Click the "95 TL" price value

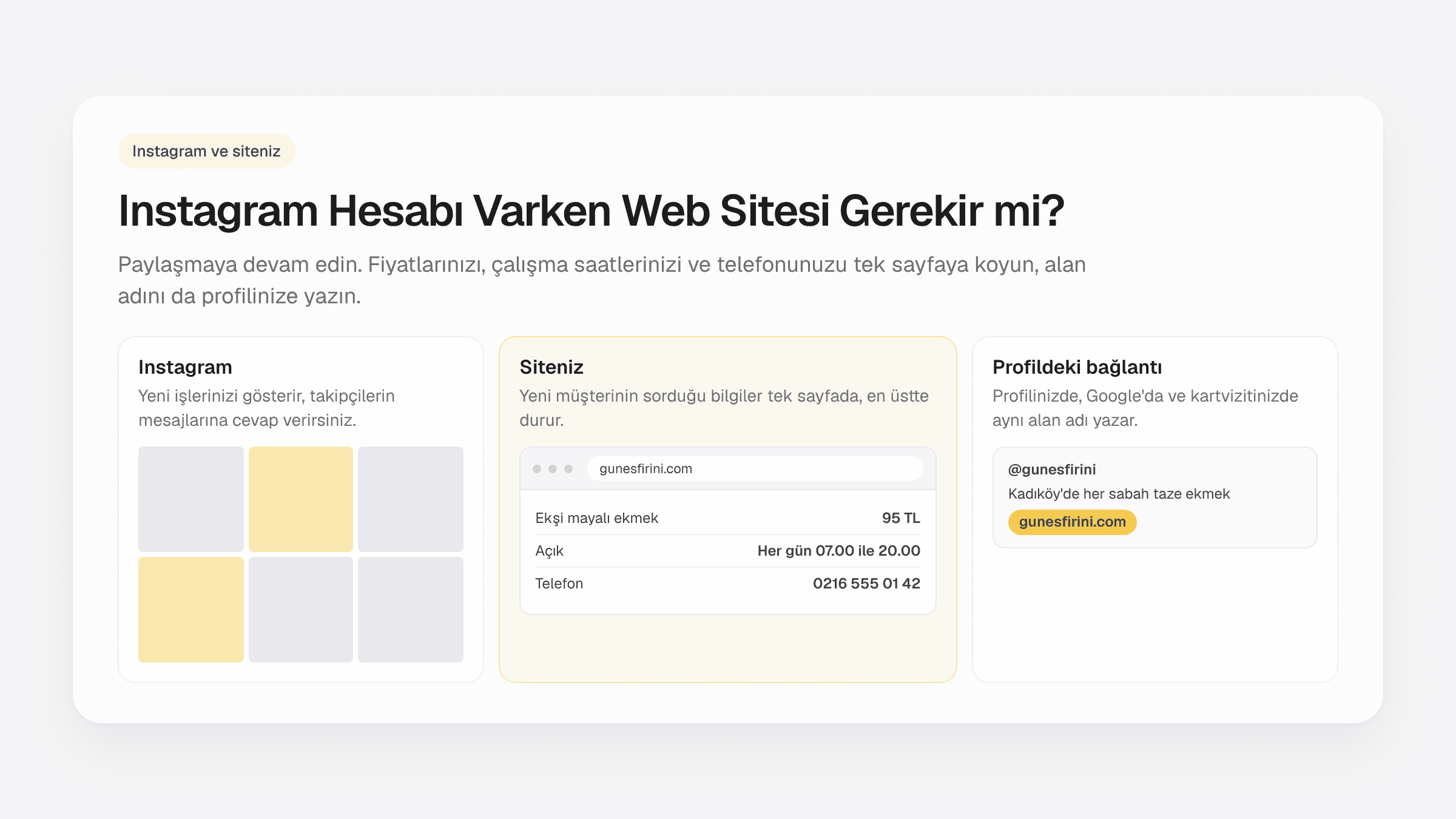tap(901, 518)
